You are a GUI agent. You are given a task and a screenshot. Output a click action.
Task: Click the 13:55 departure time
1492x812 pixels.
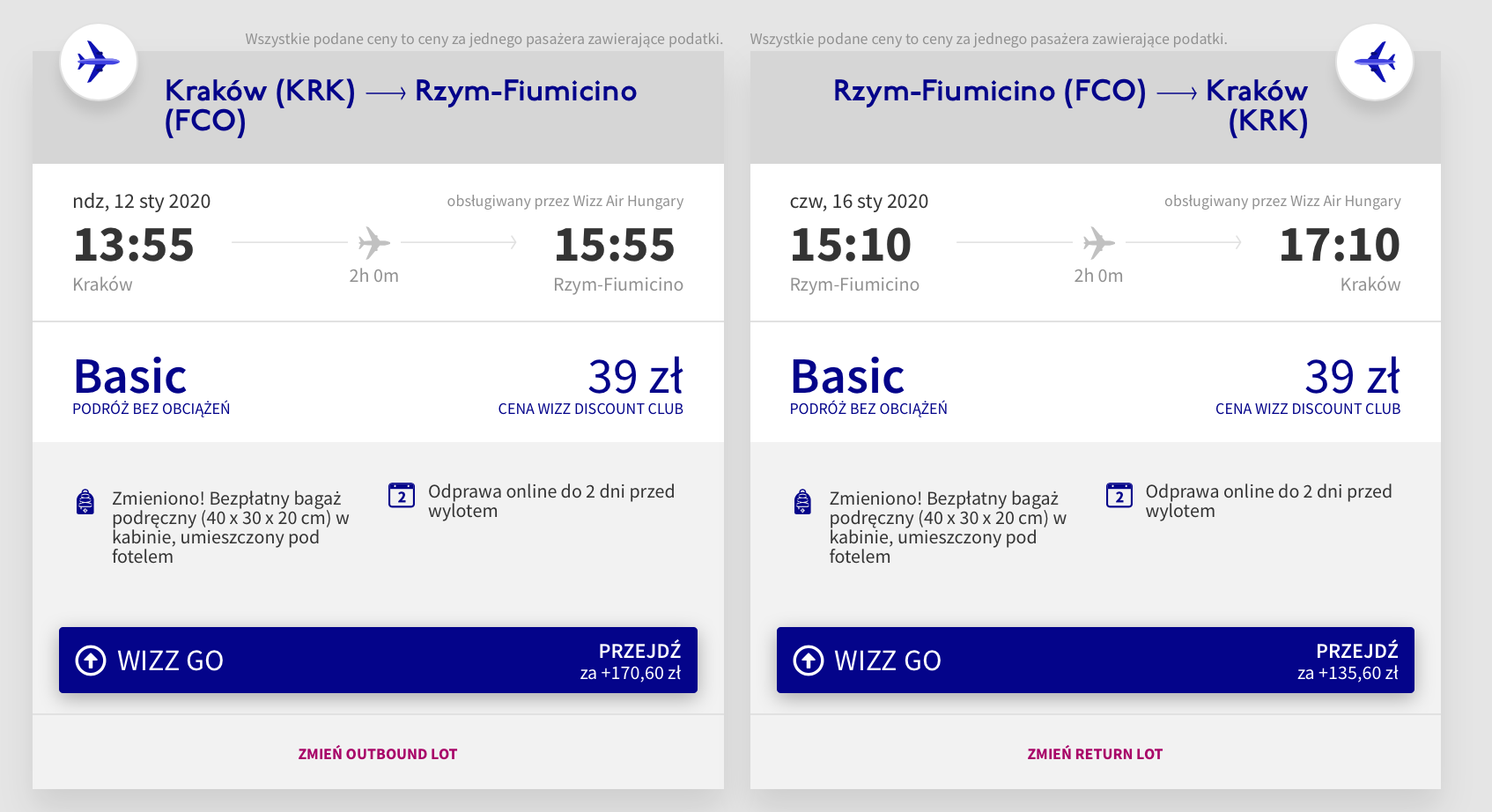coord(134,245)
